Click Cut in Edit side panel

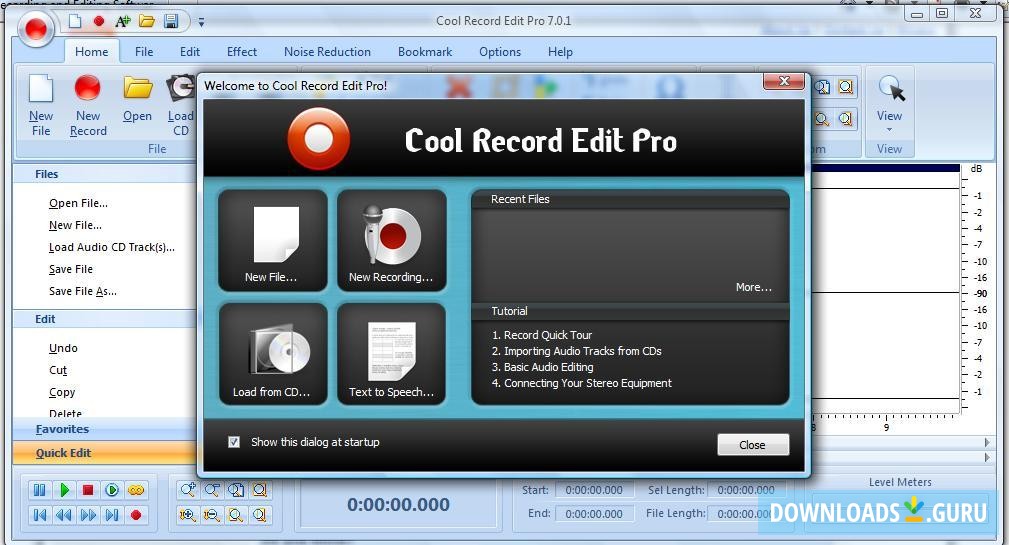click(58, 370)
